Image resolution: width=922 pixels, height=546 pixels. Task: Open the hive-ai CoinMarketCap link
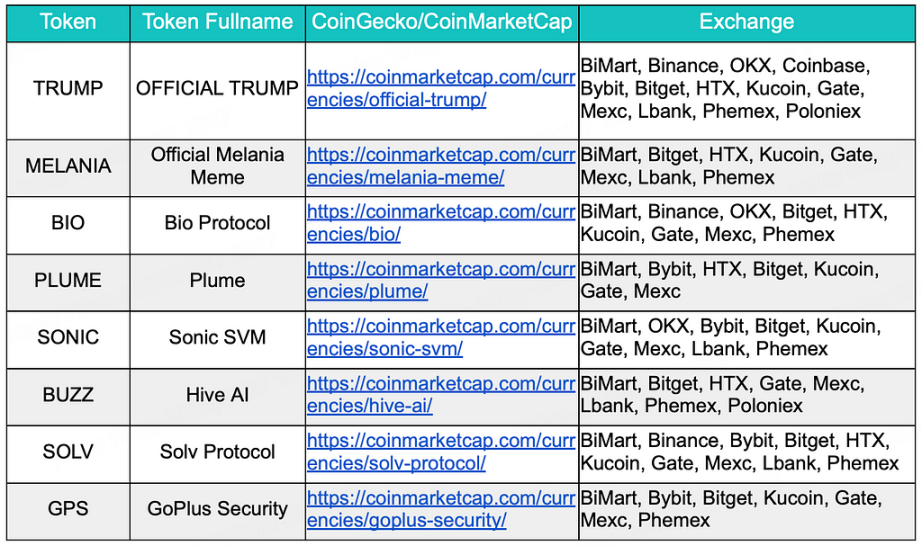pos(441,394)
